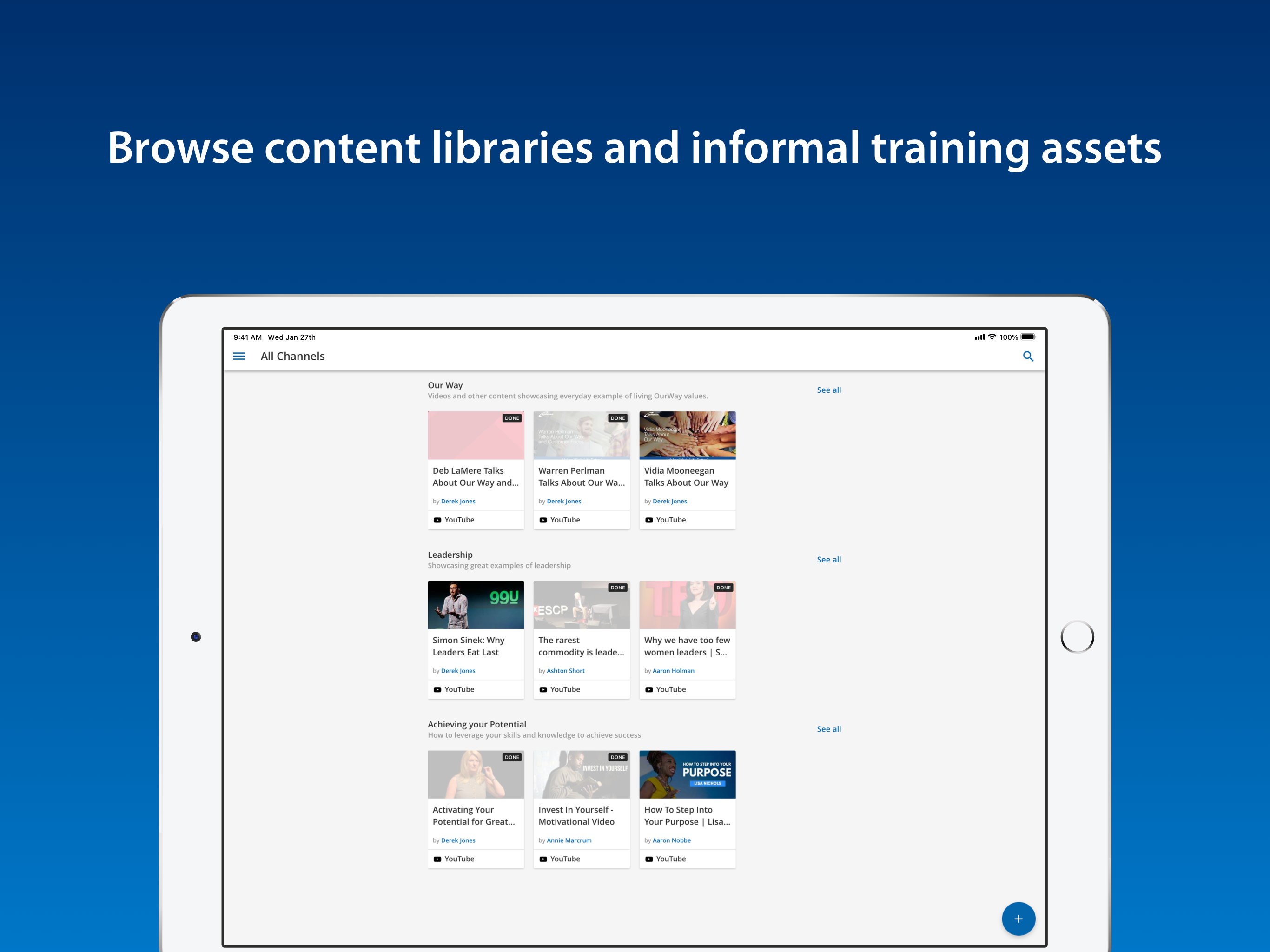Open author Aaron Holman's profile

click(x=673, y=671)
